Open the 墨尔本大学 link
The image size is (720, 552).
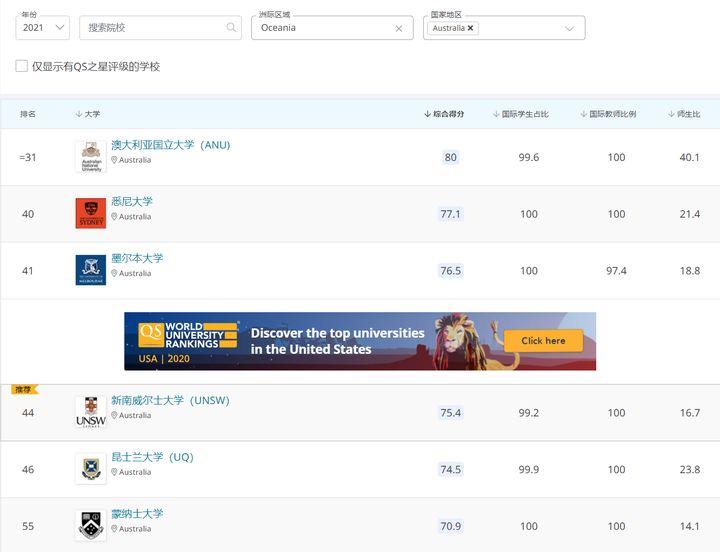tap(137, 258)
